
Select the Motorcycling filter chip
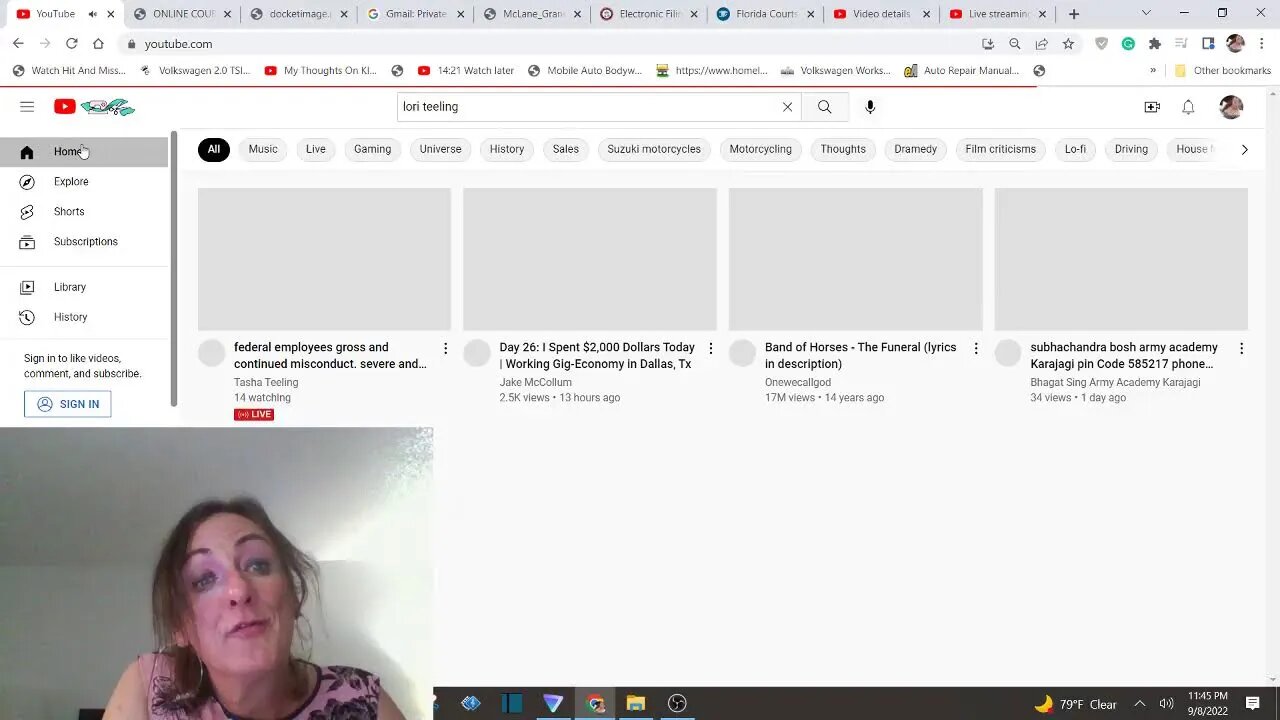point(760,149)
